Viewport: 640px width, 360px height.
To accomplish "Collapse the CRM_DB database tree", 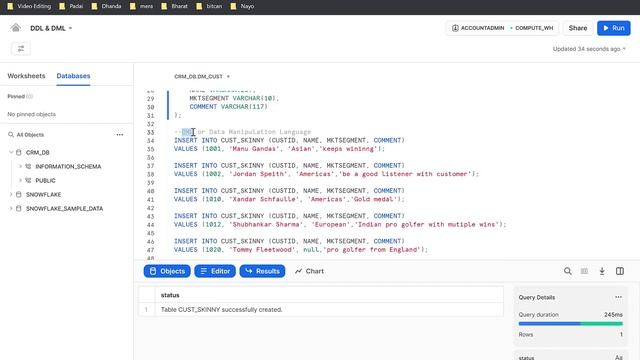I will coord(11,152).
